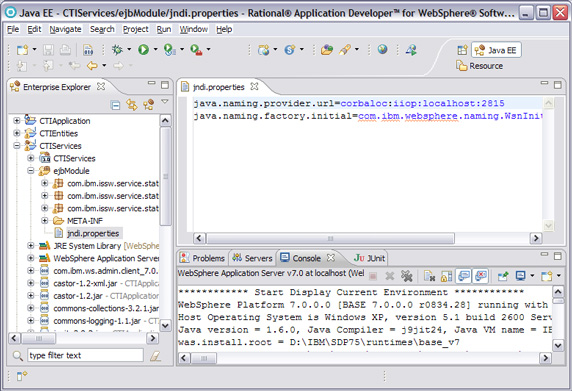Switch to the Java EE perspective
The image size is (572, 391).
coord(496,50)
